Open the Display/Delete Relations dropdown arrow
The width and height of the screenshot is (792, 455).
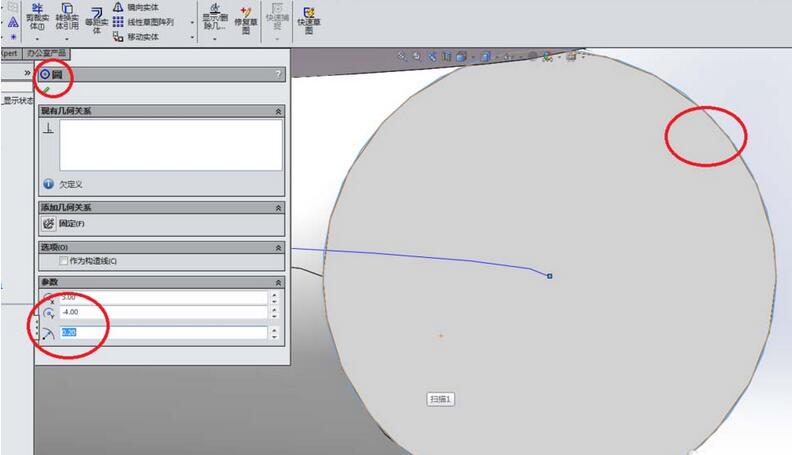click(214, 38)
